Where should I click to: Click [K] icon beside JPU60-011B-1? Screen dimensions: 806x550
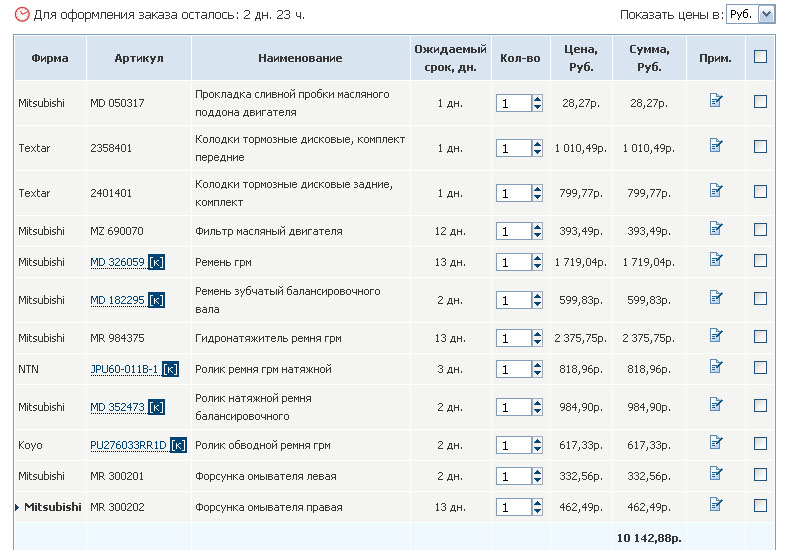[x=170, y=370]
